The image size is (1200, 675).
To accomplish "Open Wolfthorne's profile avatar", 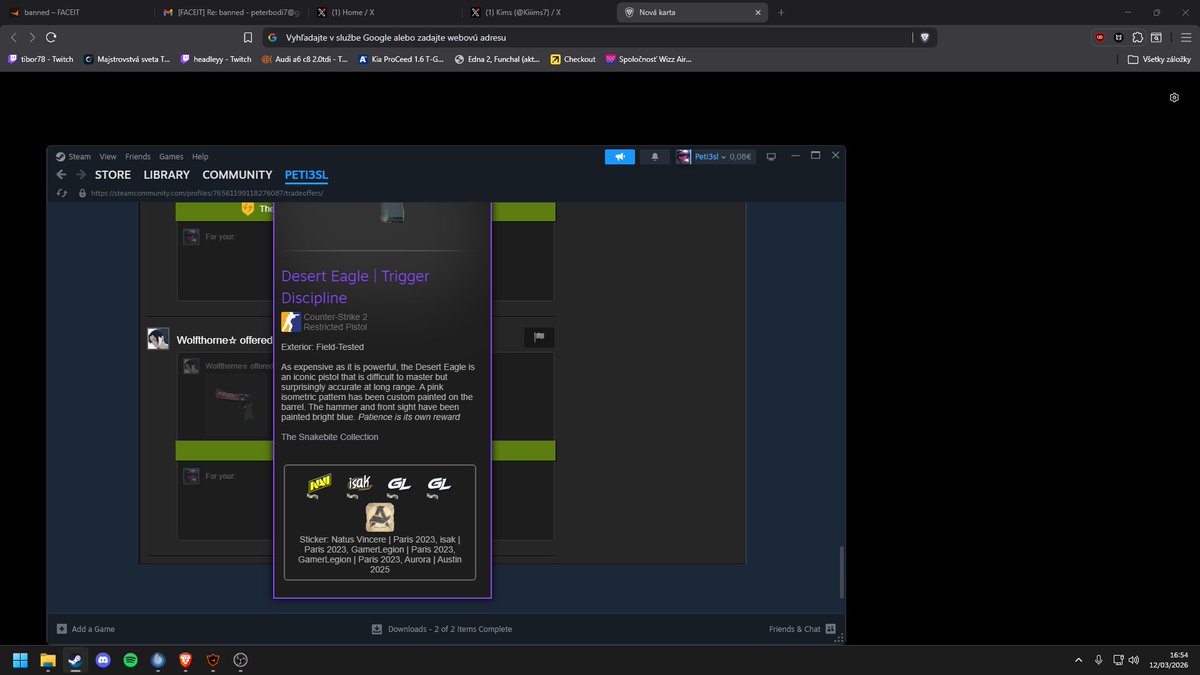I will tap(158, 338).
